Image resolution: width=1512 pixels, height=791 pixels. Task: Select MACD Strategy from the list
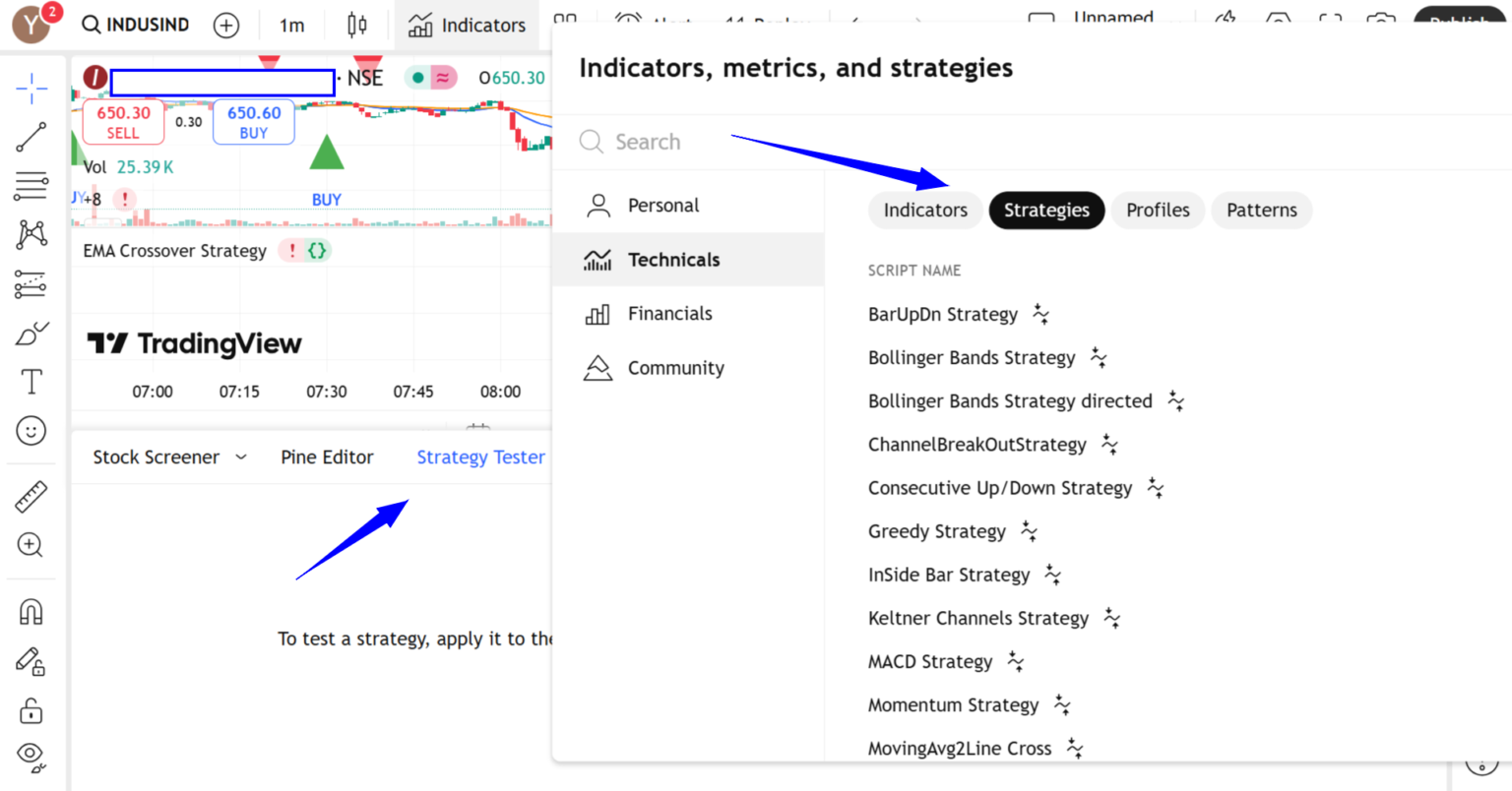coord(930,661)
